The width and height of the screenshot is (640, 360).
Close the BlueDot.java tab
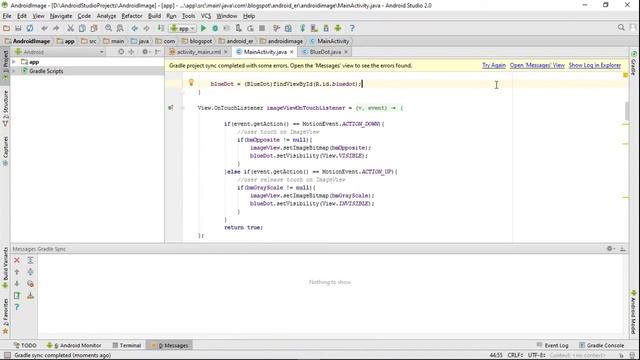[x=346, y=52]
